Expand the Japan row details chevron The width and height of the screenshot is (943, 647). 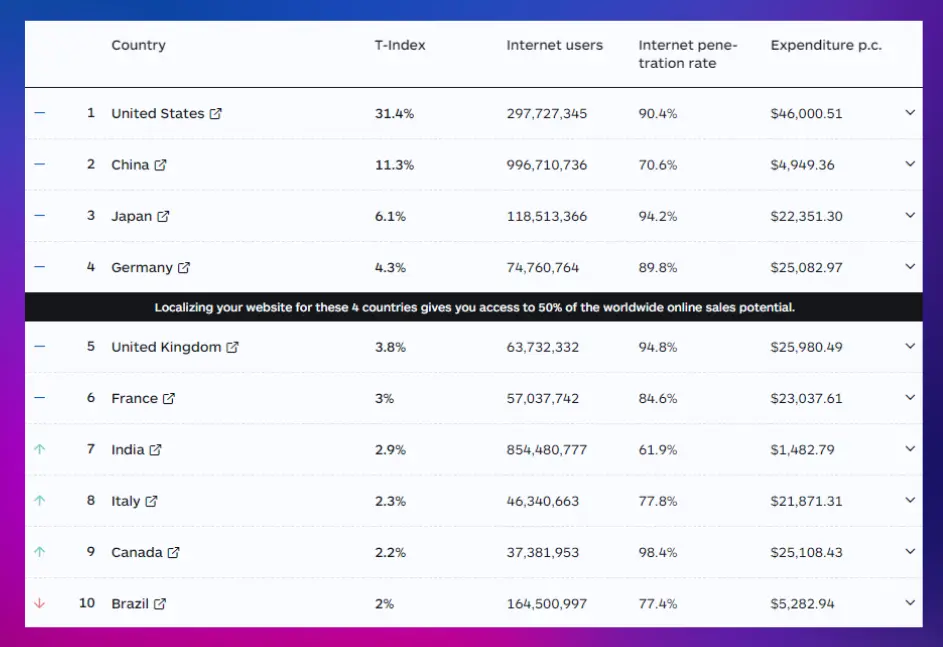910,216
